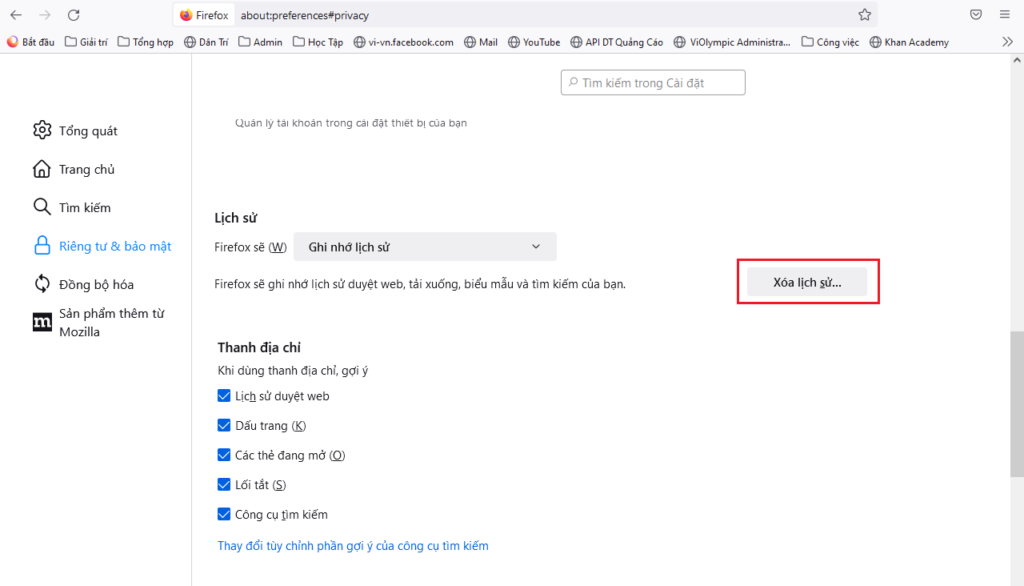Open the Mail bookmark
The width and height of the screenshot is (1024, 586).
coord(481,42)
